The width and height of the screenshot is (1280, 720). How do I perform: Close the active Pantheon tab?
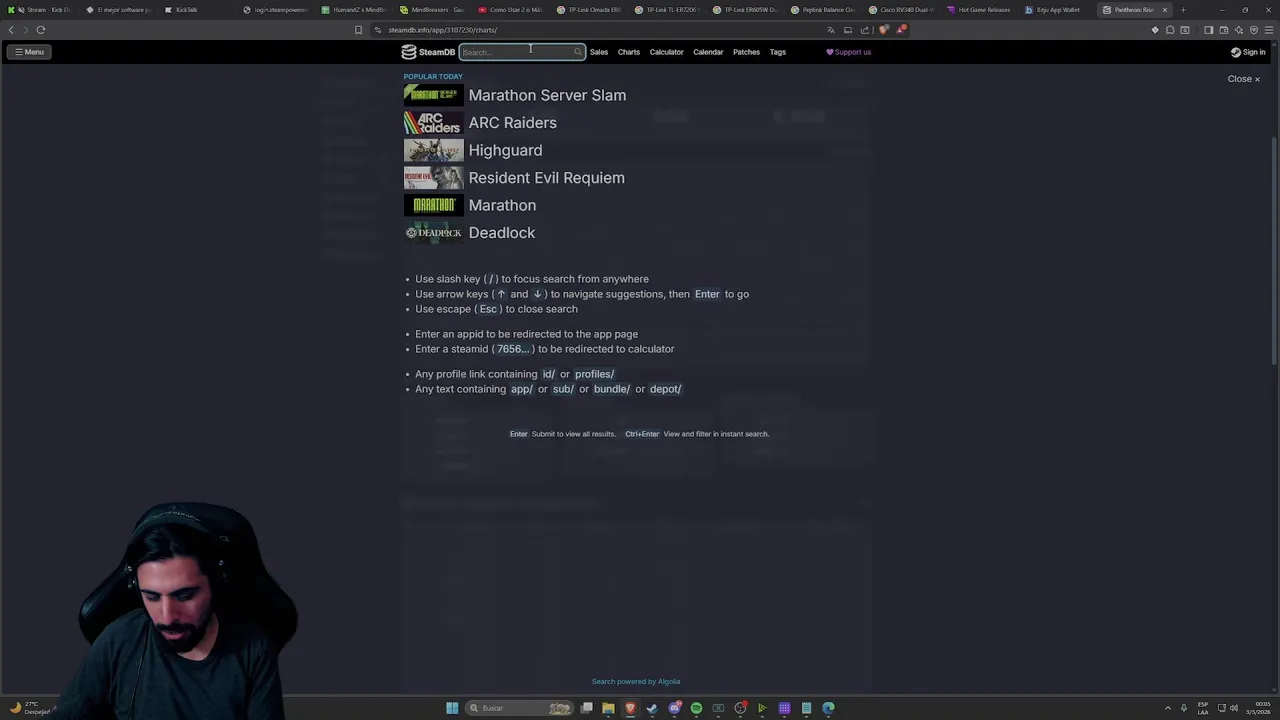coord(1164,10)
